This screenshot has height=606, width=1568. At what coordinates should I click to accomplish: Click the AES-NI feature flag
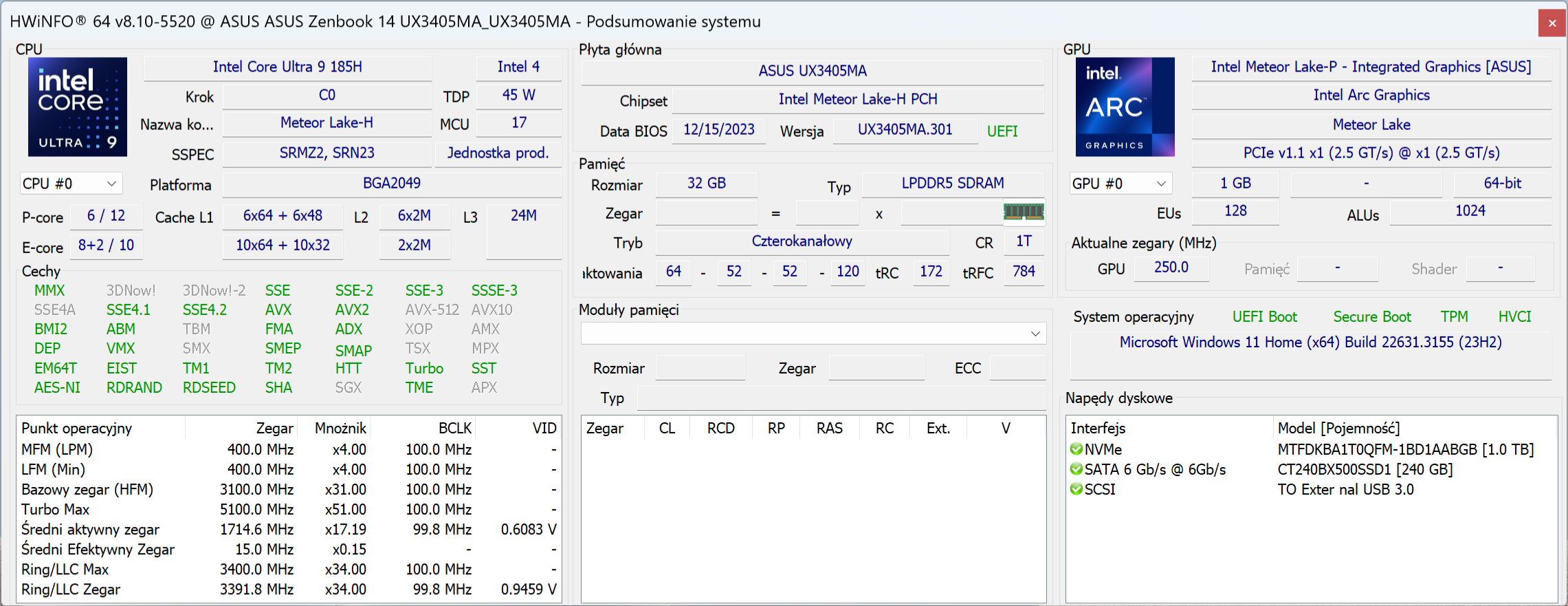pyautogui.click(x=57, y=388)
